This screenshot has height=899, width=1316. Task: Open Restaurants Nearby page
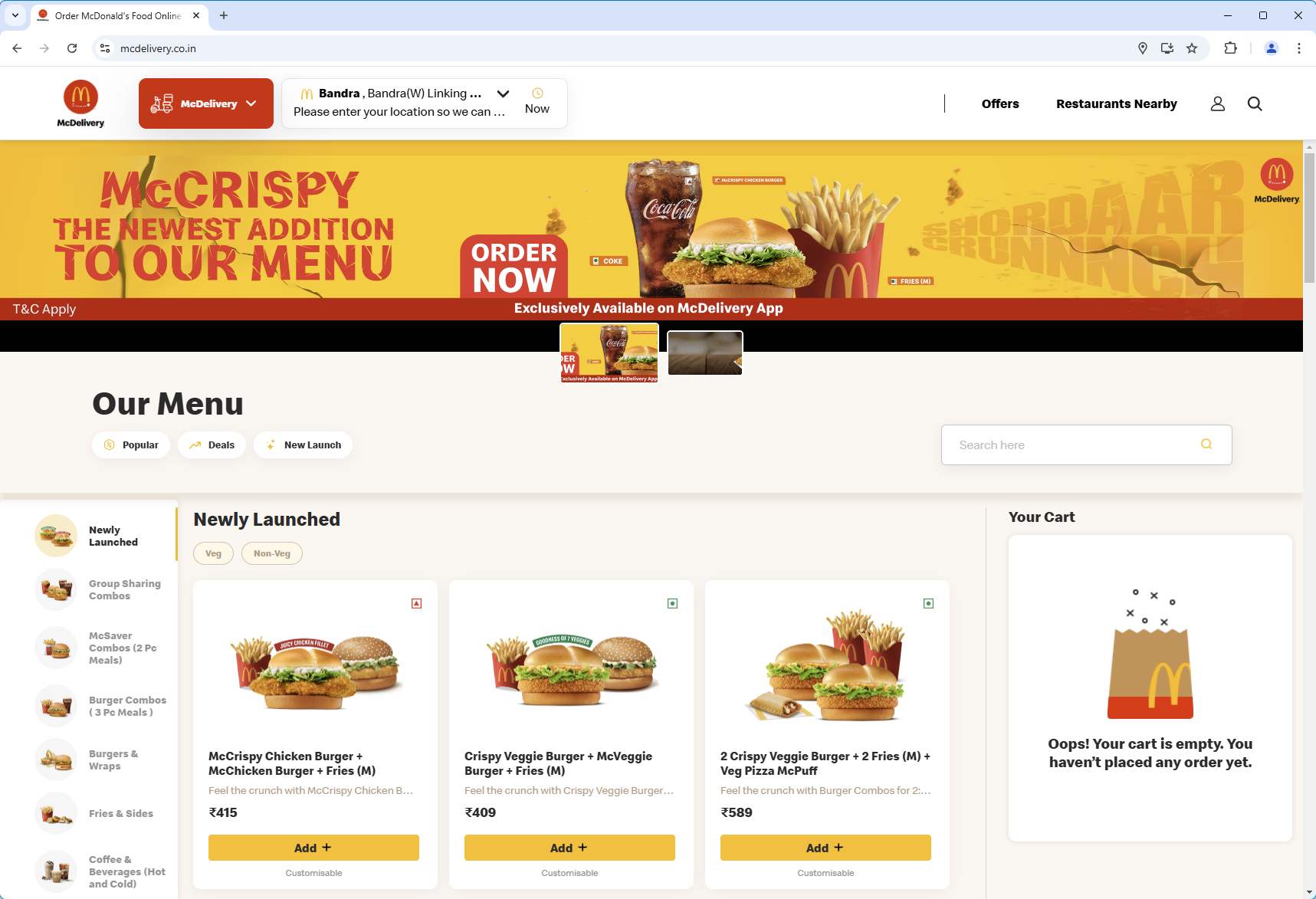1116,103
